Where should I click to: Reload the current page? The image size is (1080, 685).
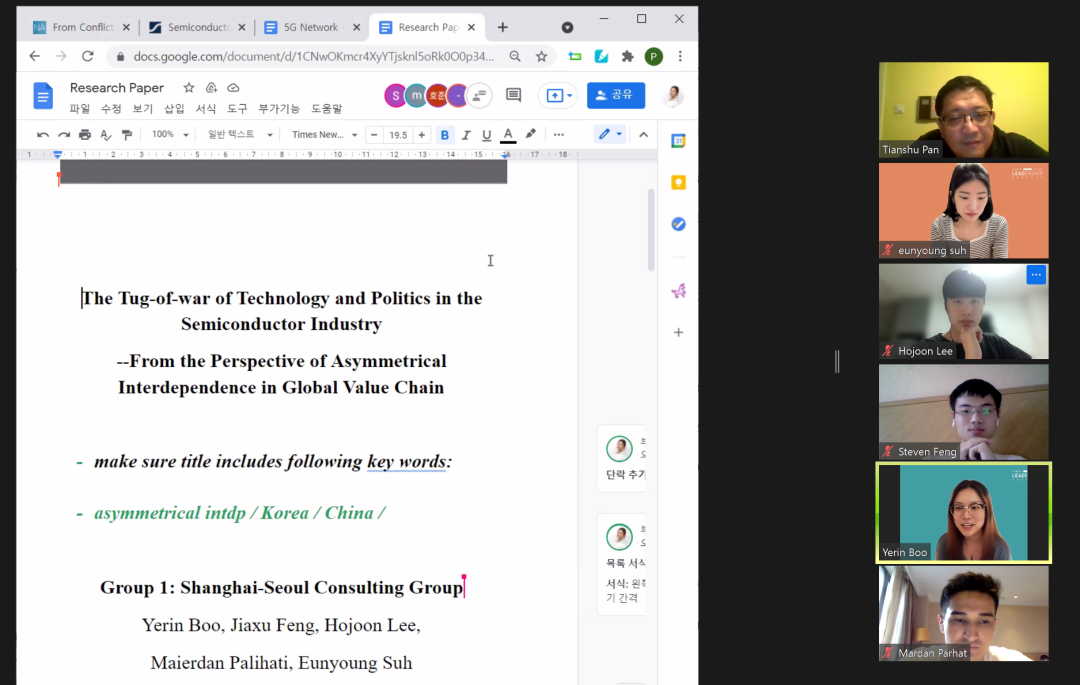tap(87, 56)
